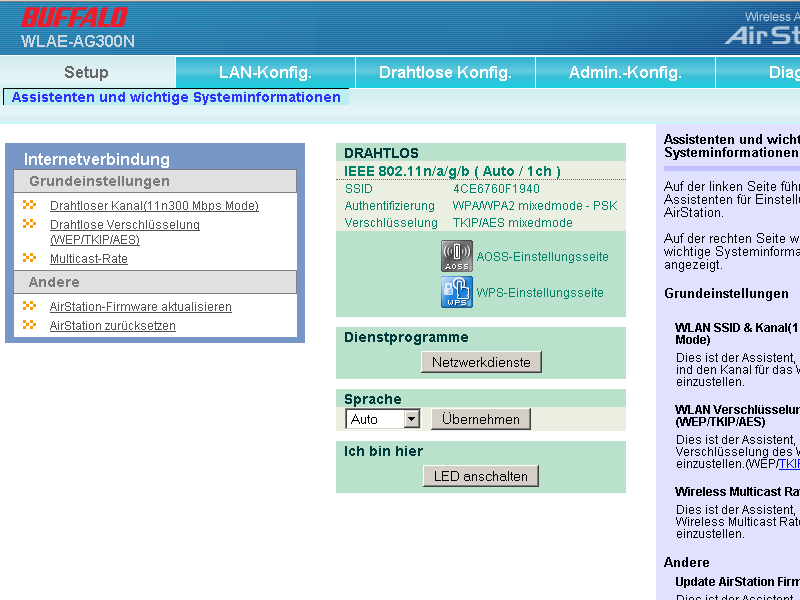Click the Verschlüsselung label in wireless panel
This screenshot has height=600, width=800.
(x=391, y=222)
